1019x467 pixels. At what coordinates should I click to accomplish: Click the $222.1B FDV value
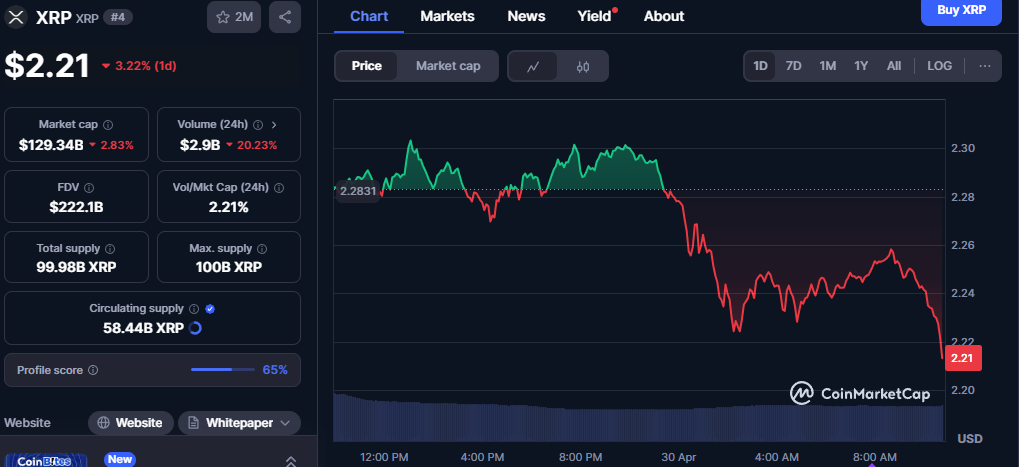[77, 207]
